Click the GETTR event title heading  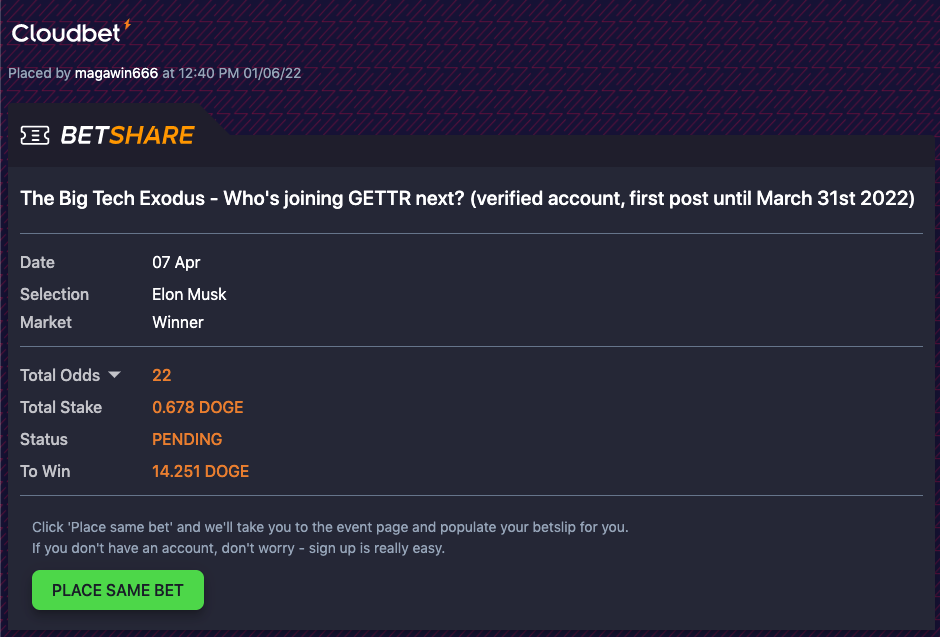[x=468, y=198]
